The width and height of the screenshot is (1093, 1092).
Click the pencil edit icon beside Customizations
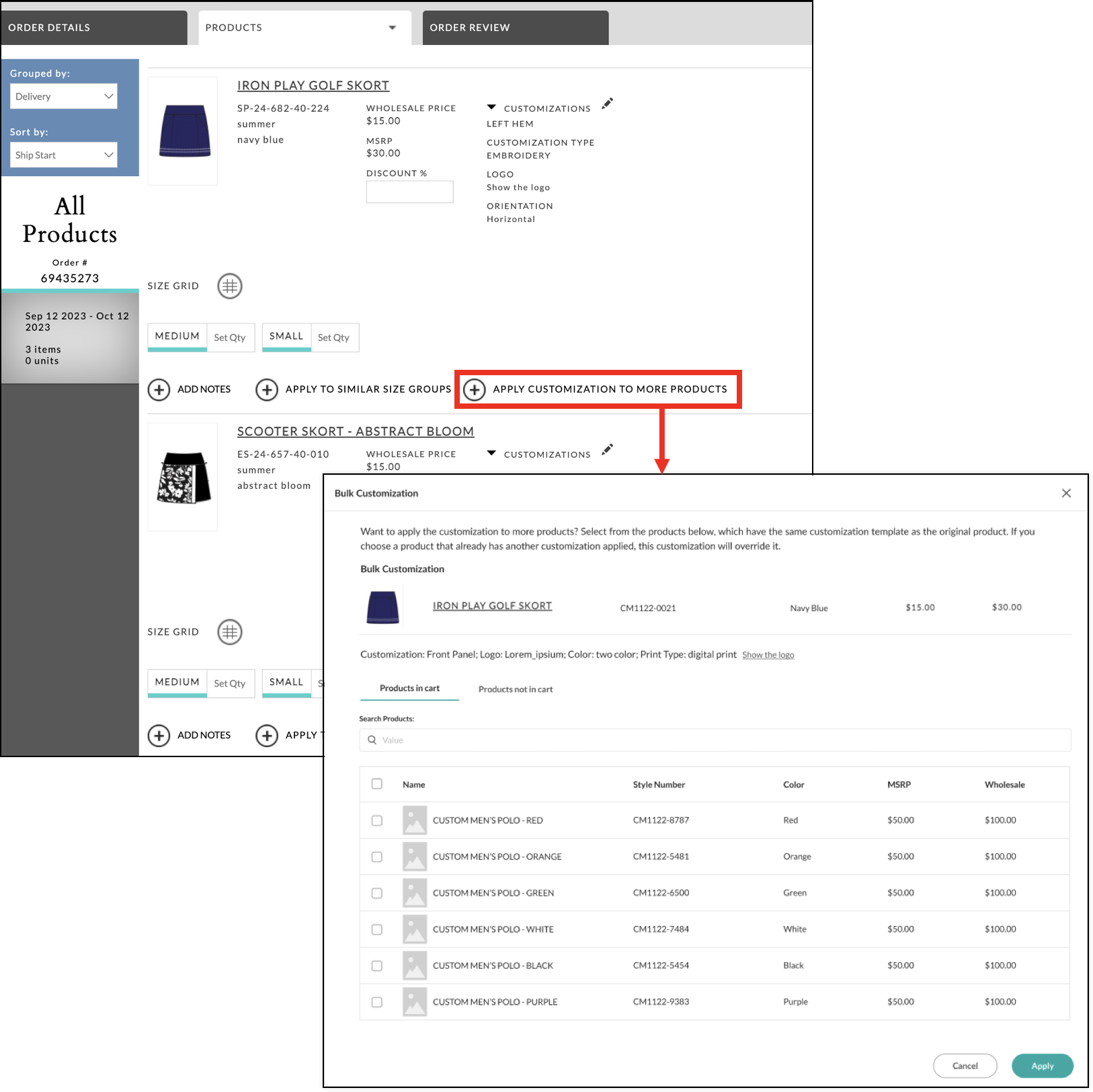[607, 104]
